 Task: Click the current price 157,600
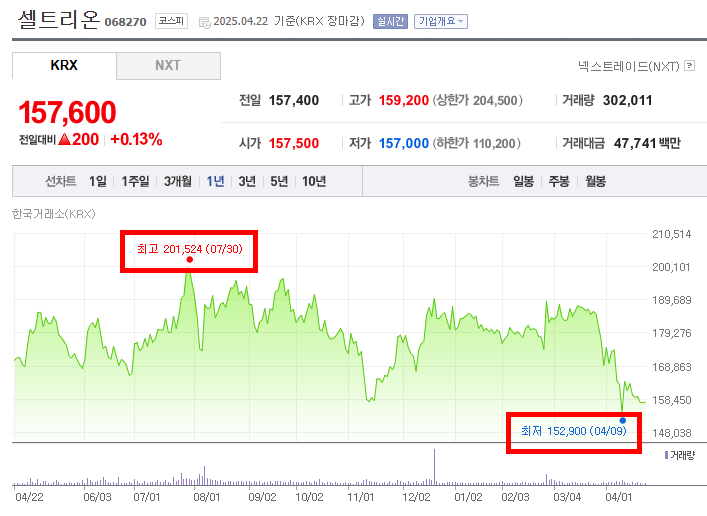tap(67, 112)
